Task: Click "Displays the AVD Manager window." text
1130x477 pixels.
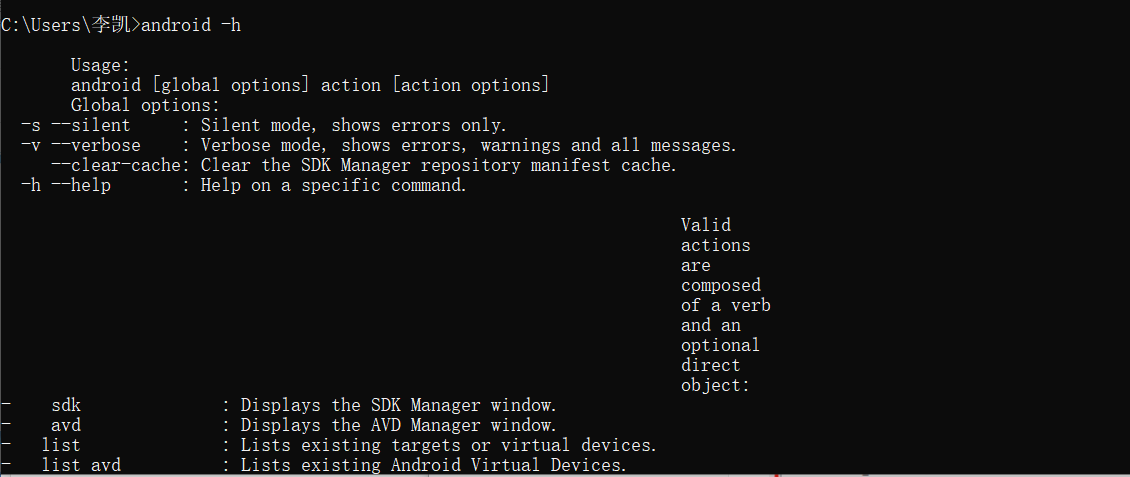Action: click(398, 425)
